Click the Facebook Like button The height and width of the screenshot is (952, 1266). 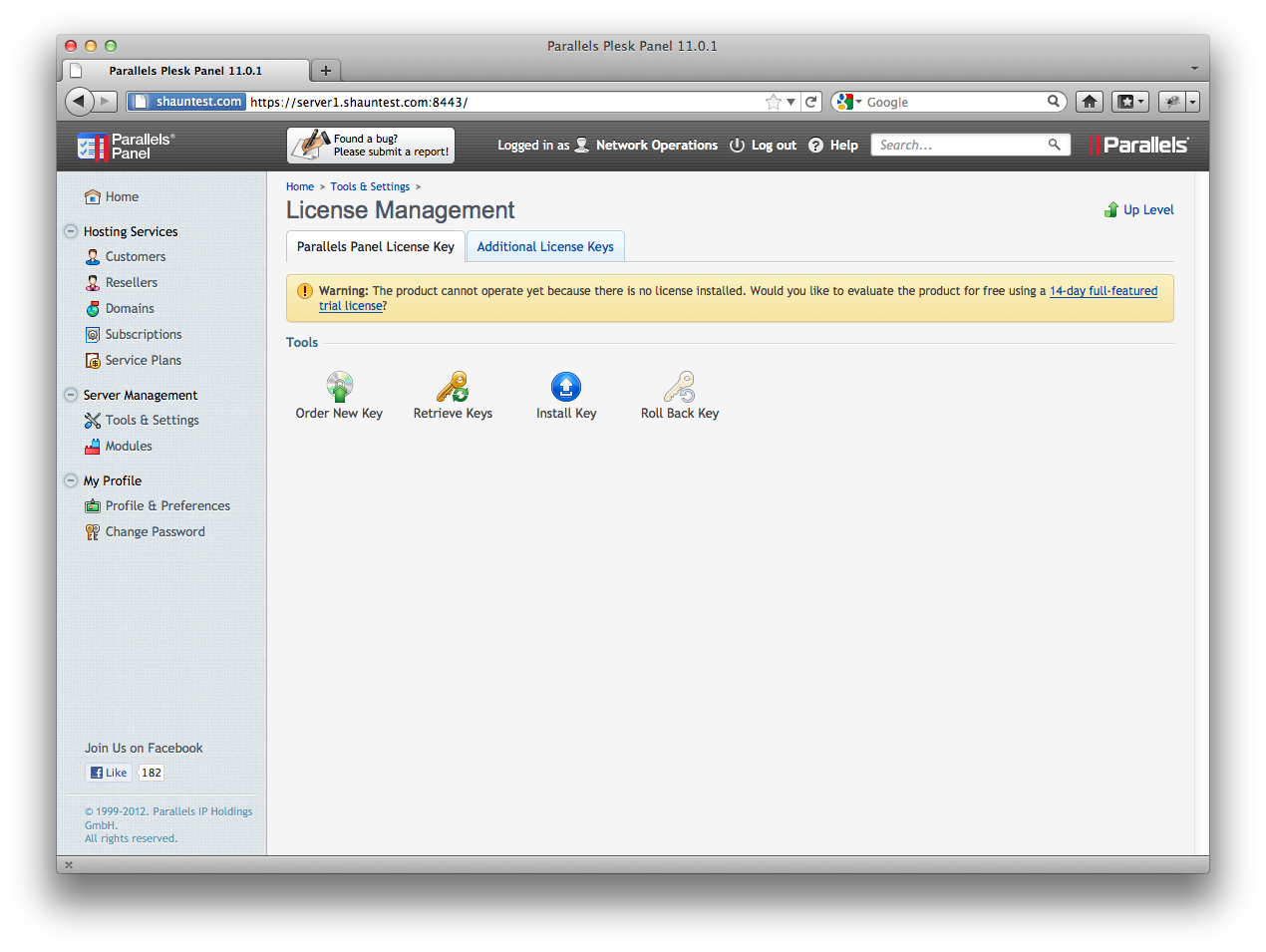coord(109,773)
